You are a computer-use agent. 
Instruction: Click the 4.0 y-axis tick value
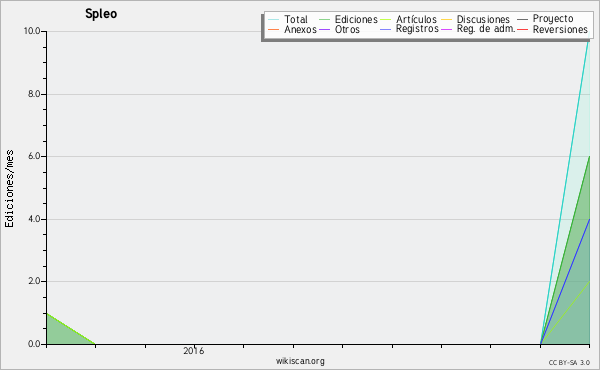(34, 219)
